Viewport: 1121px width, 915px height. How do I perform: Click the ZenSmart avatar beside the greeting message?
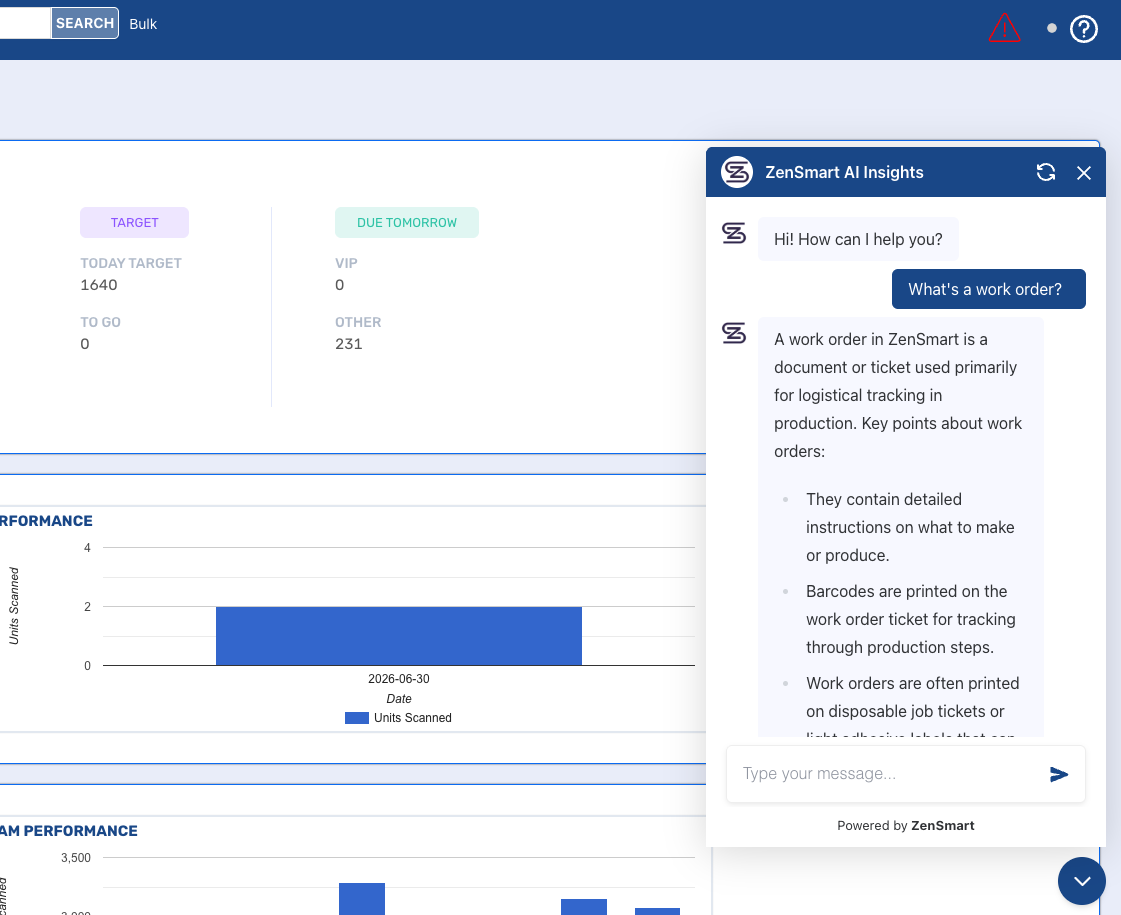[x=734, y=233]
